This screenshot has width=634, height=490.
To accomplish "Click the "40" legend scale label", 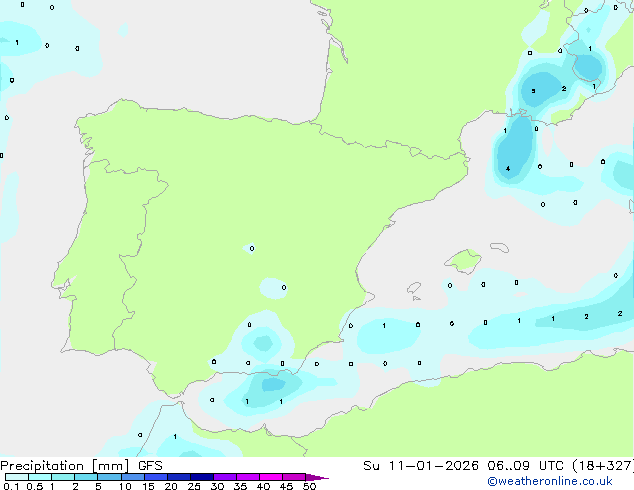I will pyautogui.click(x=263, y=486).
